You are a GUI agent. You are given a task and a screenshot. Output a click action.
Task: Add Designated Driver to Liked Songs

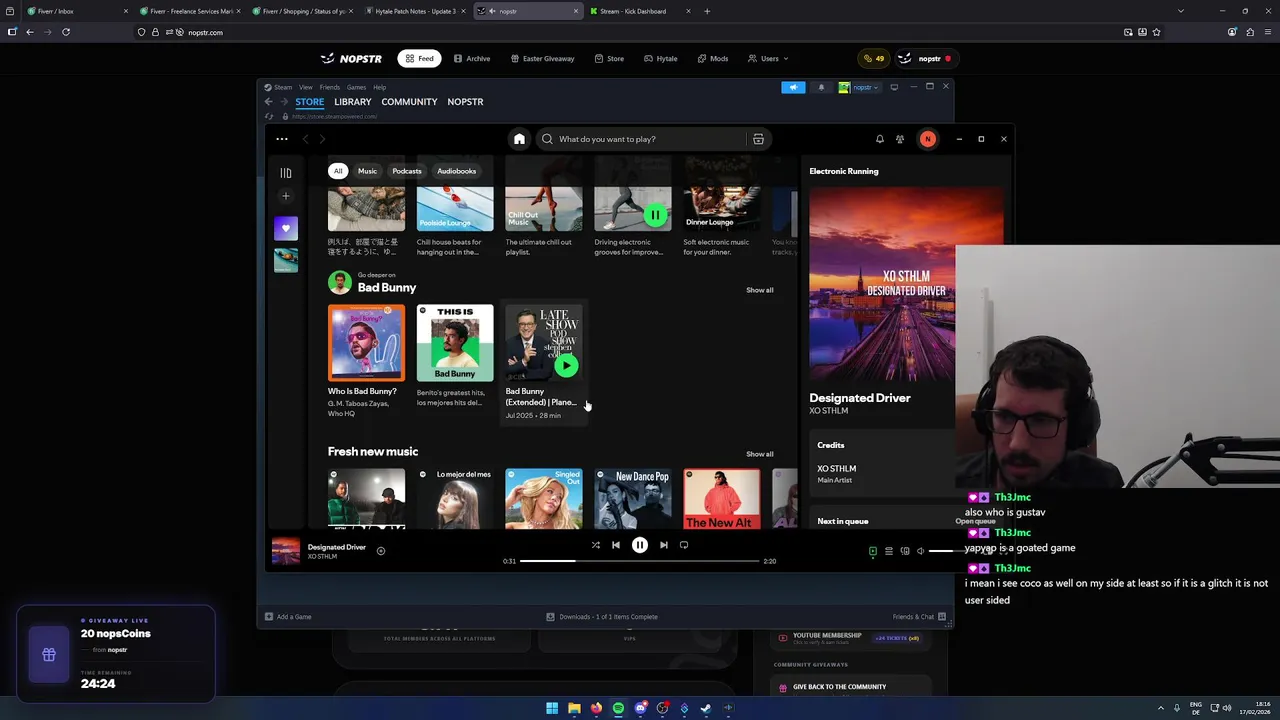(381, 551)
